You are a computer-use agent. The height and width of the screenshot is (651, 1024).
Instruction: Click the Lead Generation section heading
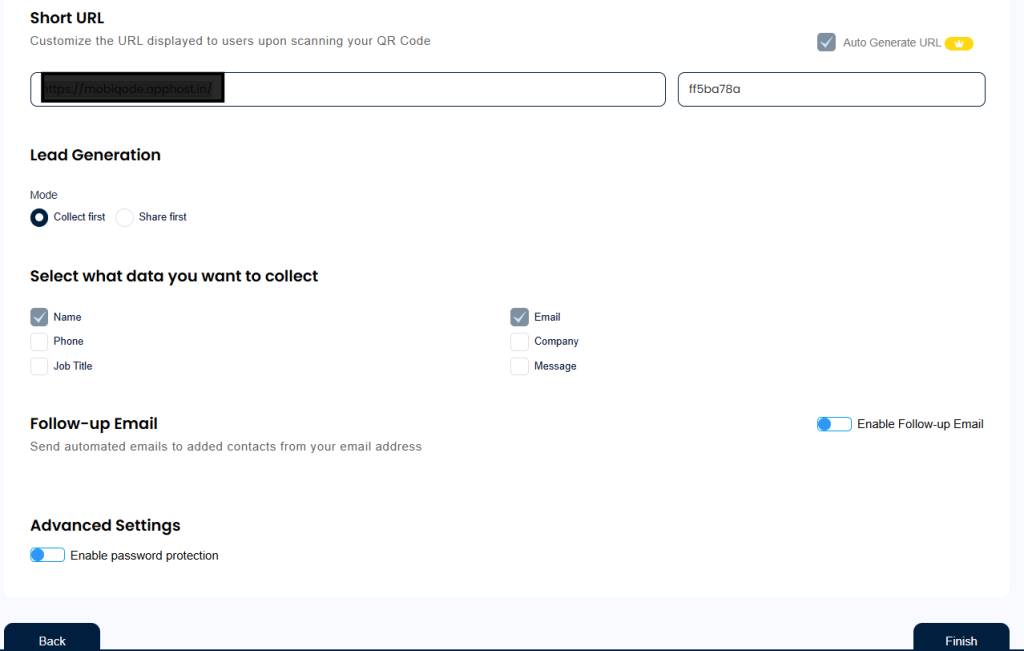(95, 155)
